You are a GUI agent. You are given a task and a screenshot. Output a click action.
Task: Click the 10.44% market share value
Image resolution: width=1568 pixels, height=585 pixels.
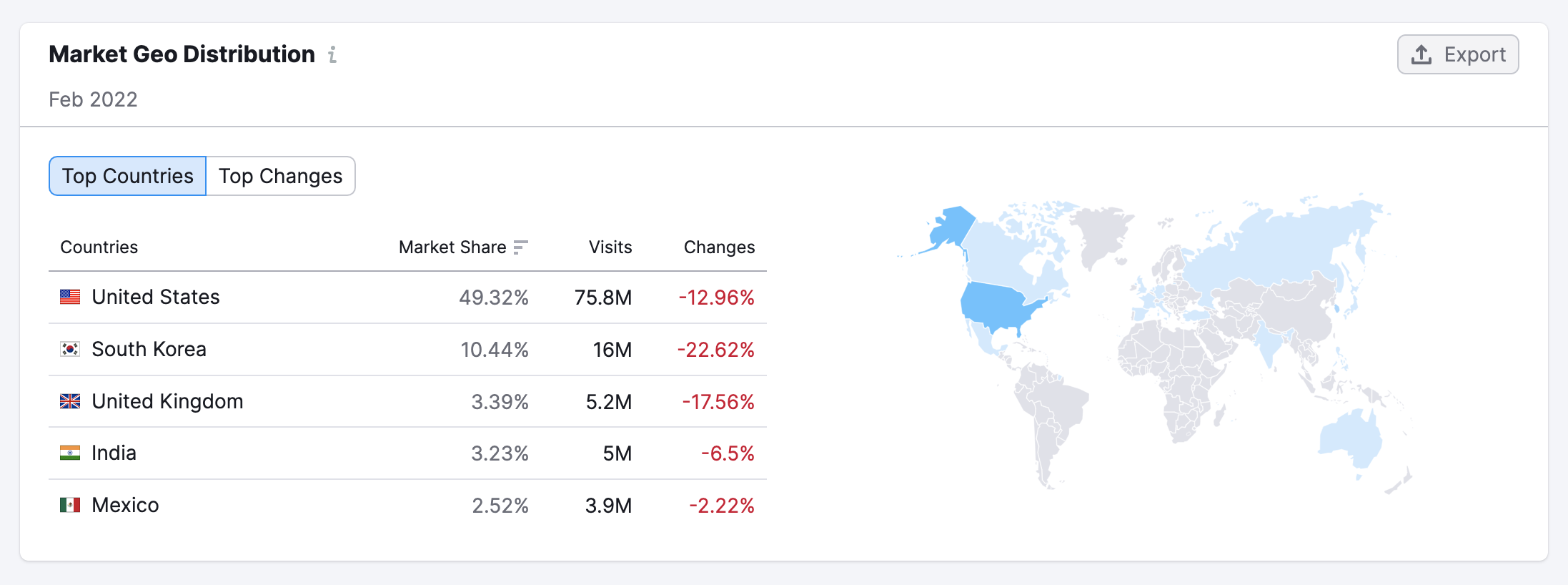(495, 350)
